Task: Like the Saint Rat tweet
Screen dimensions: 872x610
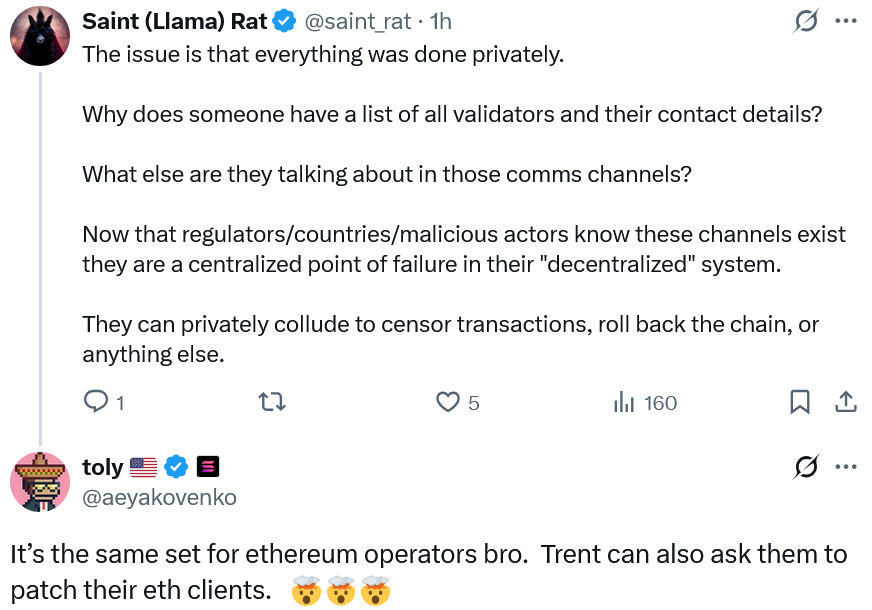Action: (448, 402)
